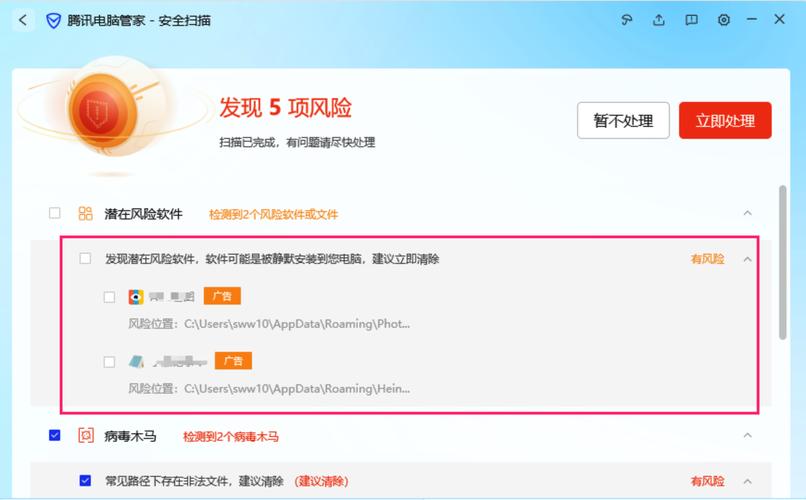806x500 pixels.
Task: Click the upload/share icon in title bar
Action: [659, 20]
